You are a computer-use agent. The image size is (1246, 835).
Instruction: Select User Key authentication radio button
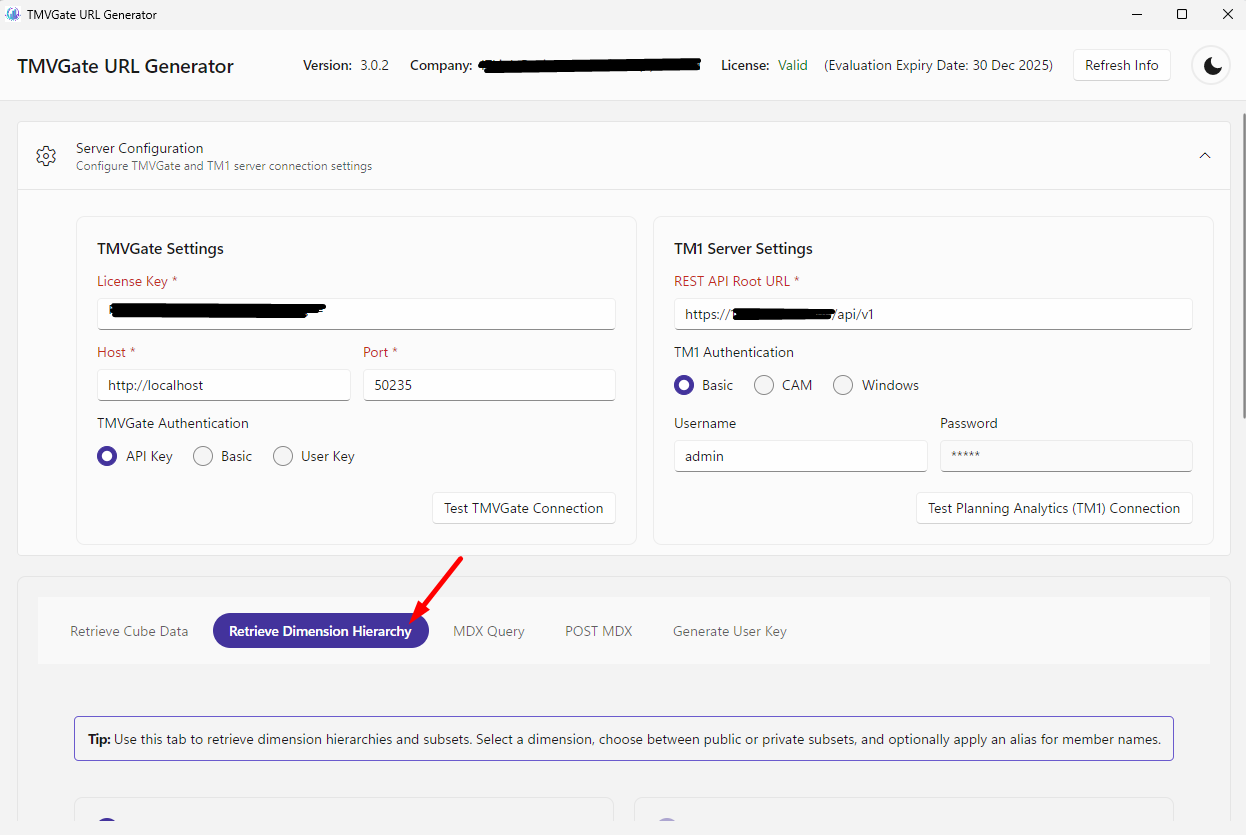[283, 456]
